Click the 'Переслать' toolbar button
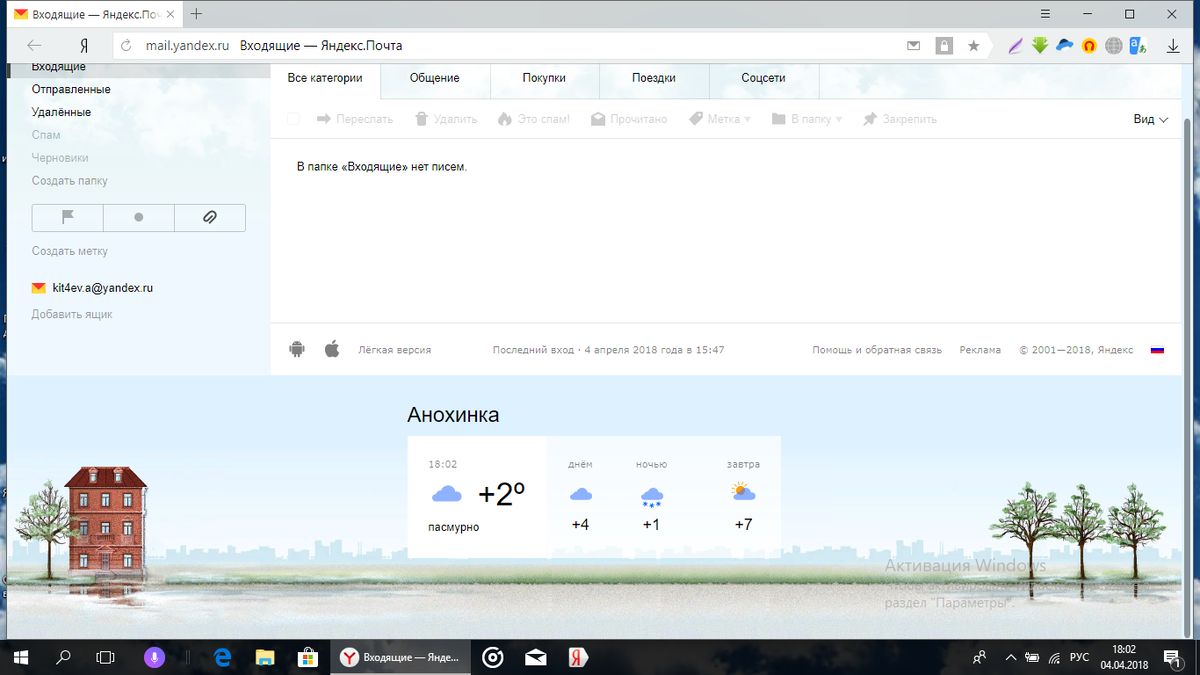This screenshot has height=675, width=1200. [355, 119]
